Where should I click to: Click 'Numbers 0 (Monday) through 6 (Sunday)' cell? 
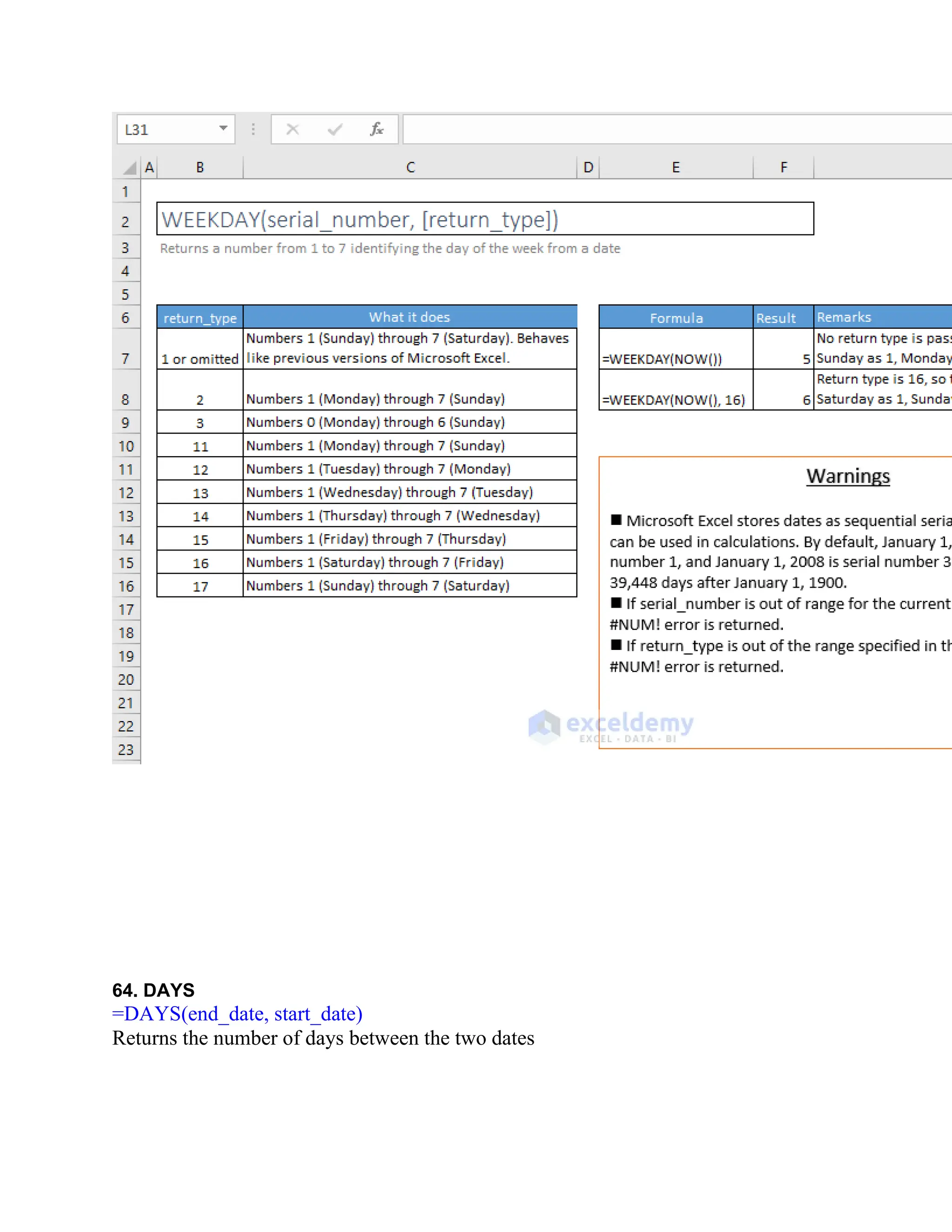point(410,423)
